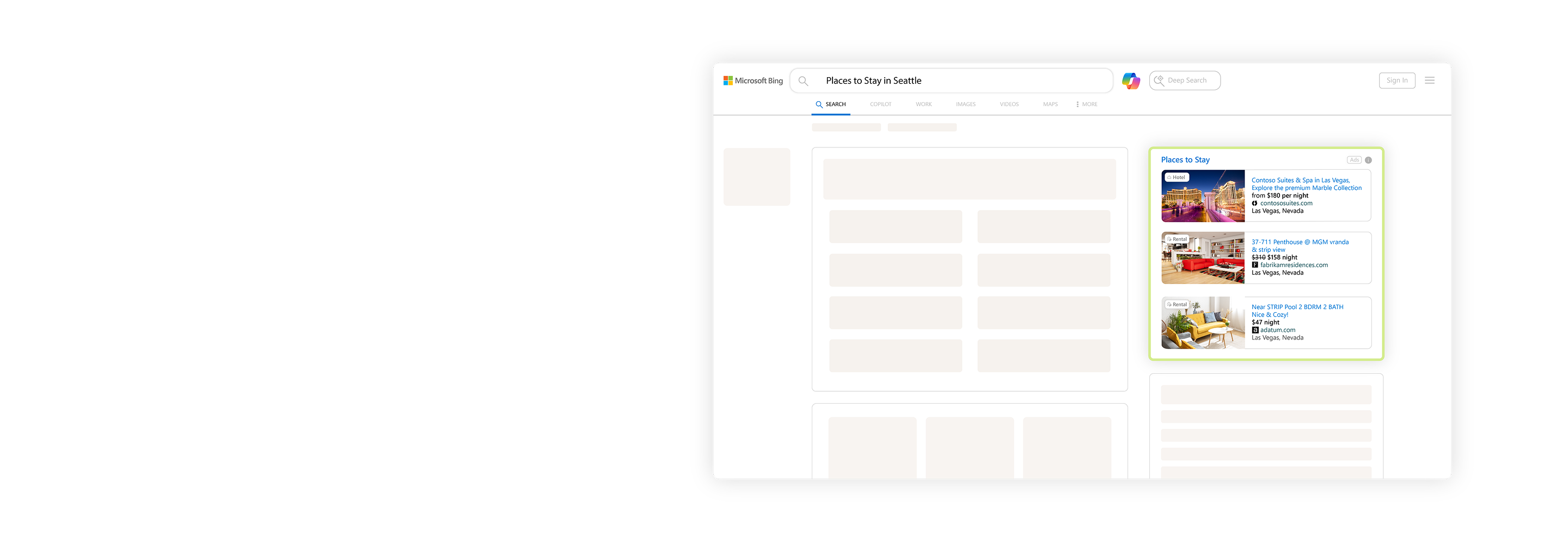Select the Copilot tab
1568x544 pixels.
tap(880, 104)
